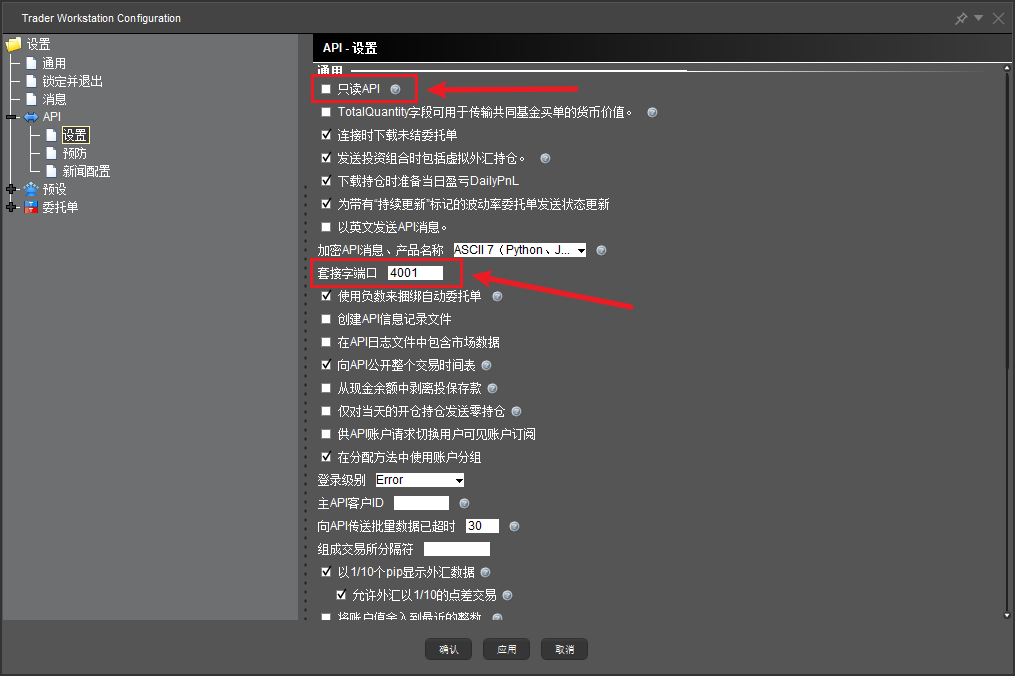
Task: Click help icon next to 只读API
Action: coord(395,90)
